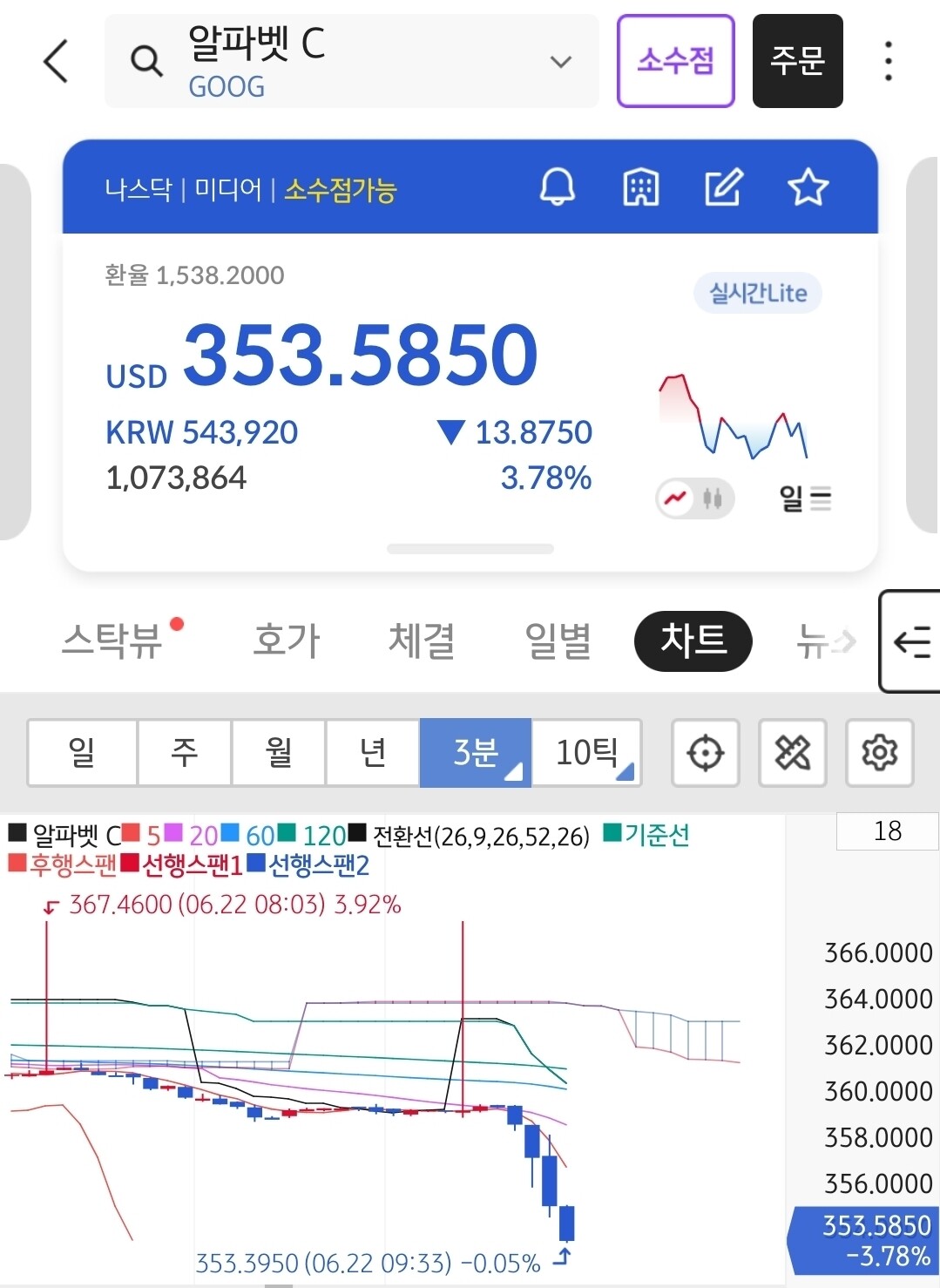Viewport: 940px width, 1288px height.
Task: Tap the 전환선 legend entry
Action: click(x=470, y=836)
